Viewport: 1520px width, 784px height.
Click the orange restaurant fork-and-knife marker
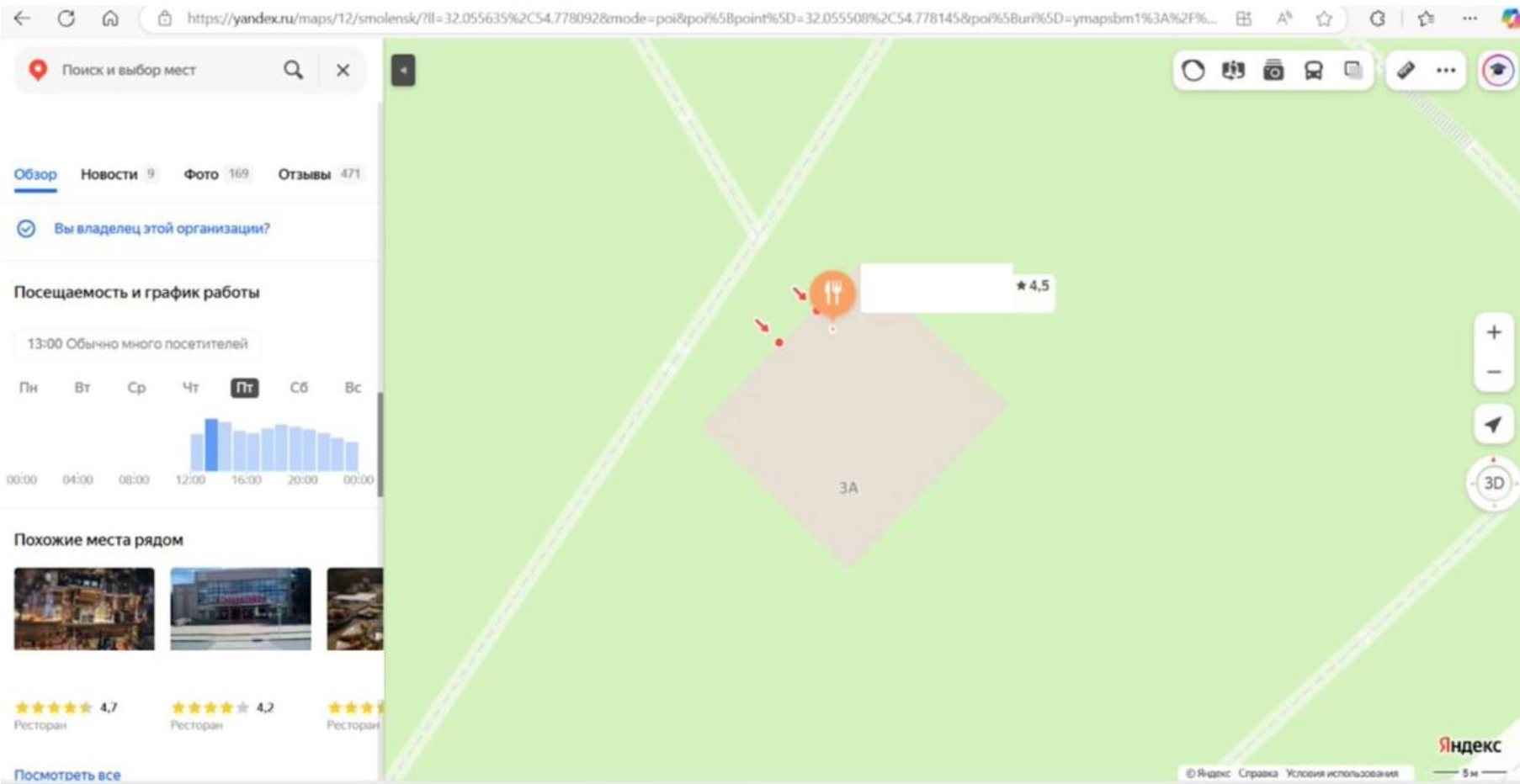click(832, 293)
